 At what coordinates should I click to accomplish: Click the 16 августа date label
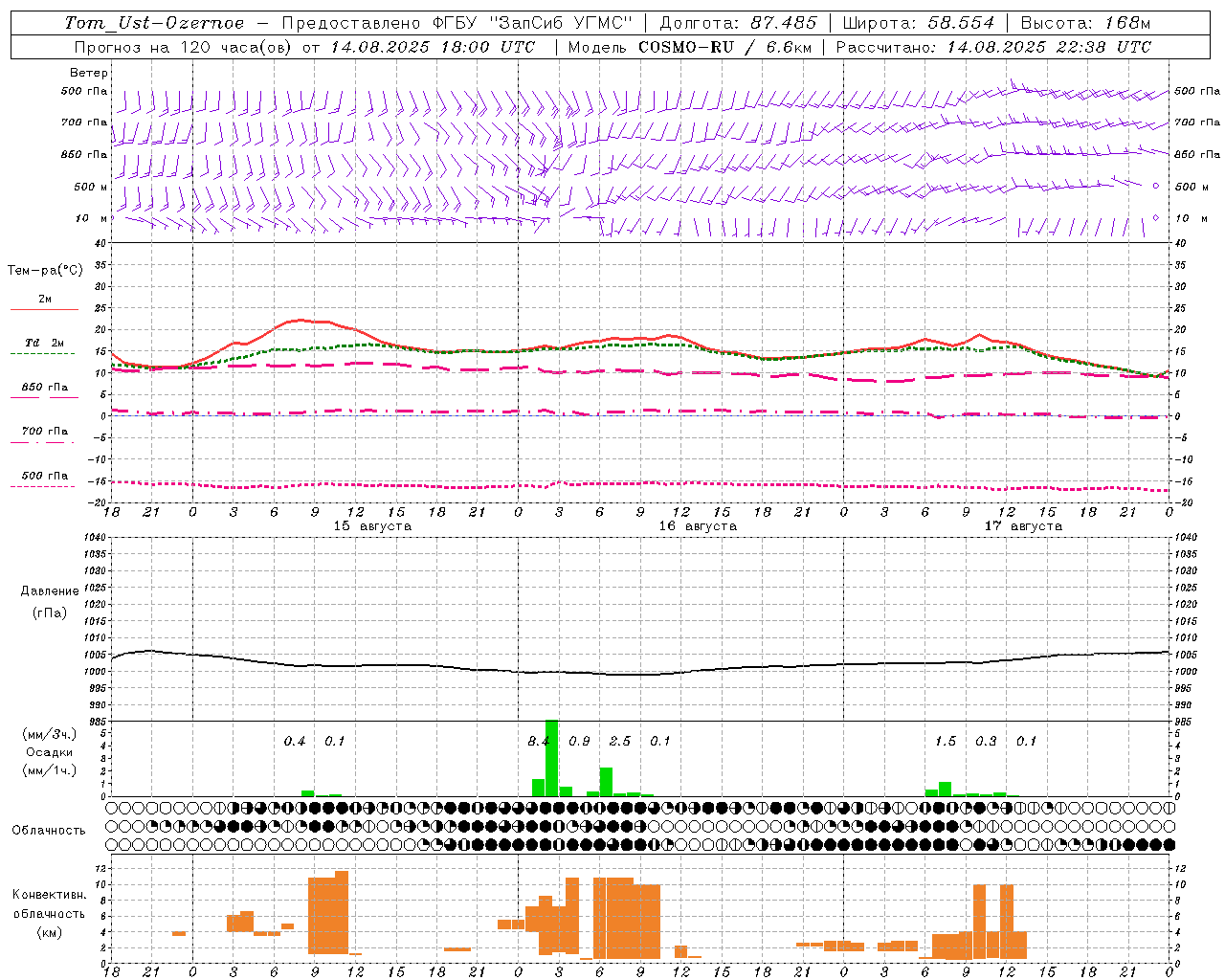click(698, 526)
